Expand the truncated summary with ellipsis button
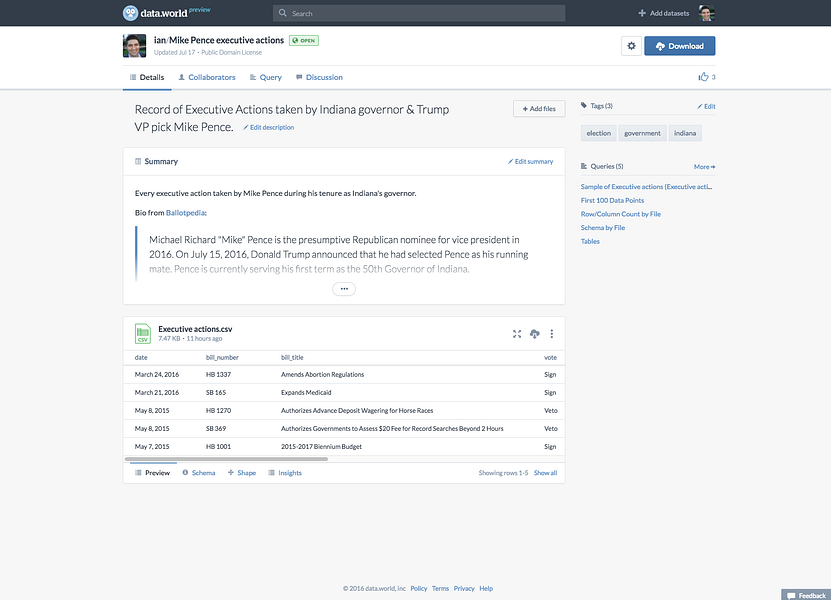This screenshot has width=831, height=600. pyautogui.click(x=344, y=289)
